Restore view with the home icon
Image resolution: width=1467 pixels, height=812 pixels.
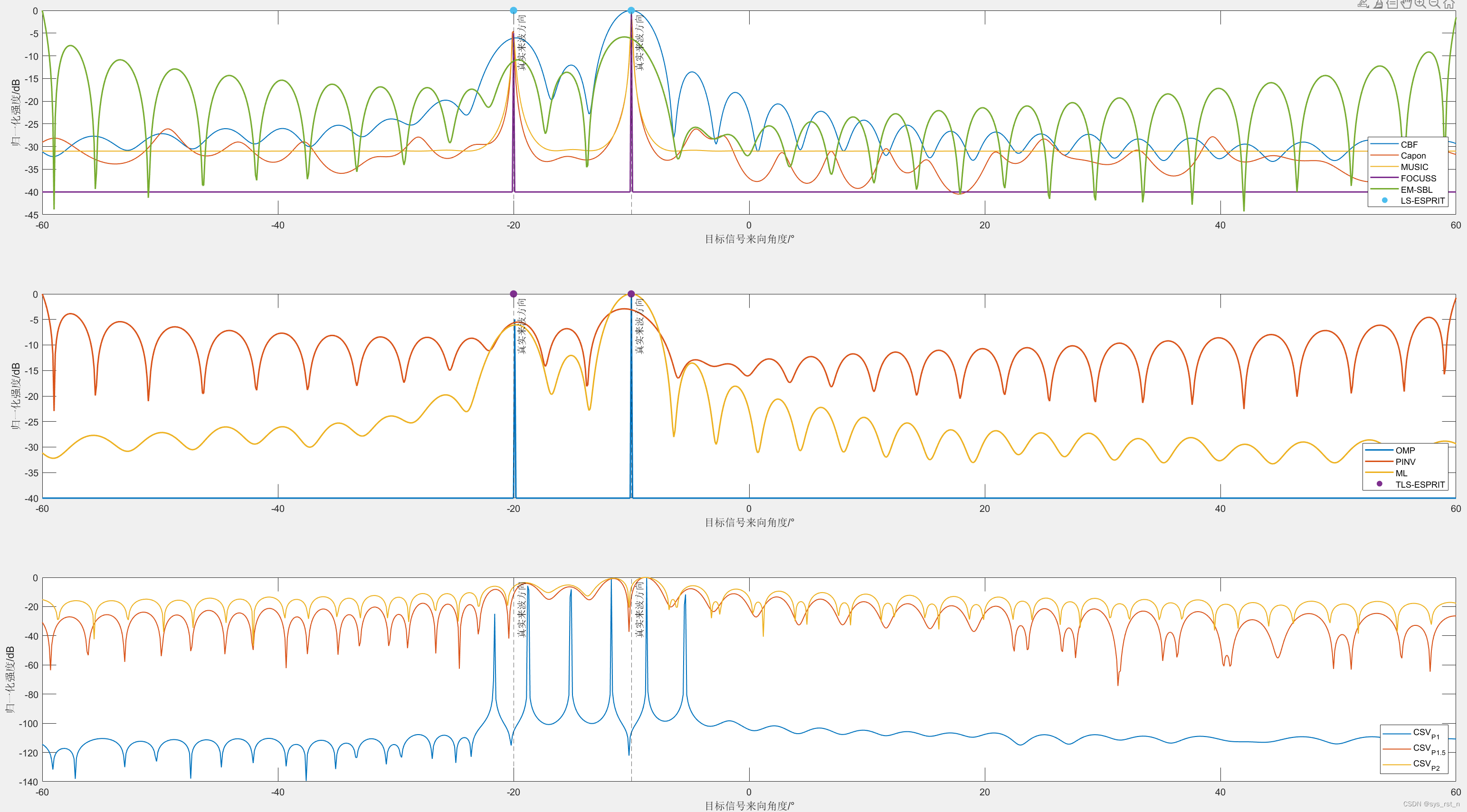pos(1449,4)
